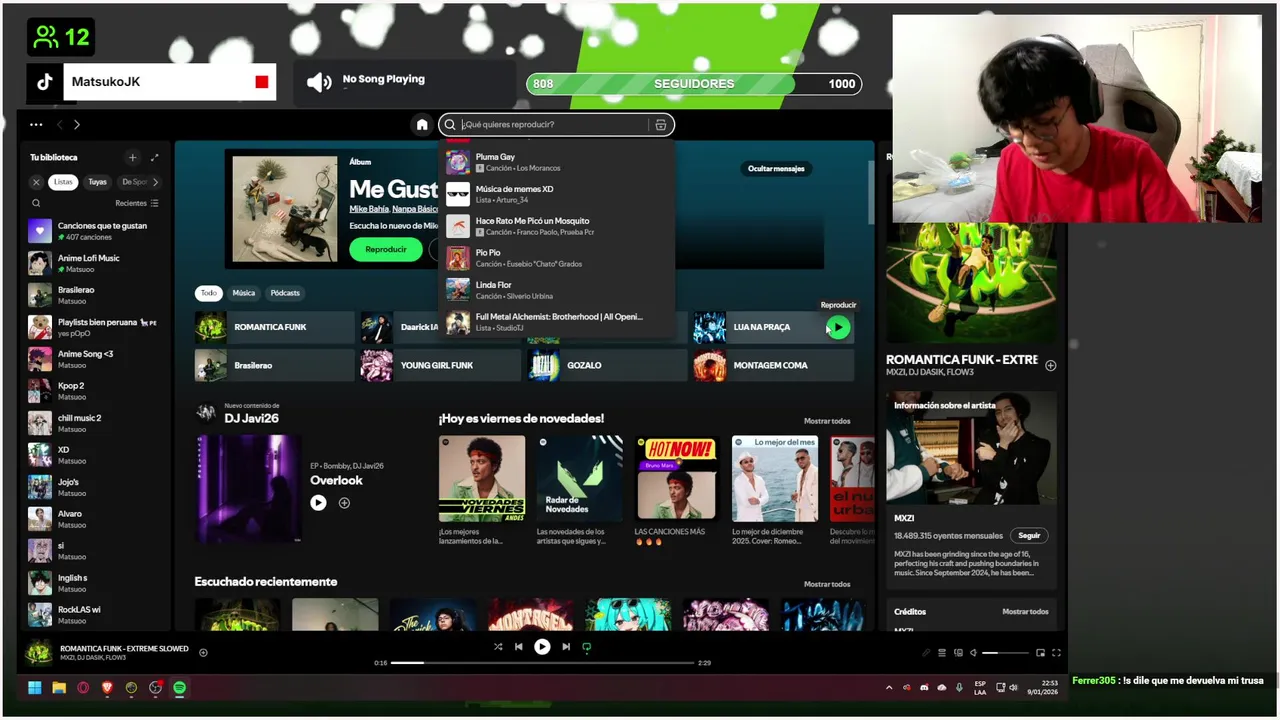Open Spotify from the Windows taskbar
1280x720 pixels.
[x=179, y=688]
